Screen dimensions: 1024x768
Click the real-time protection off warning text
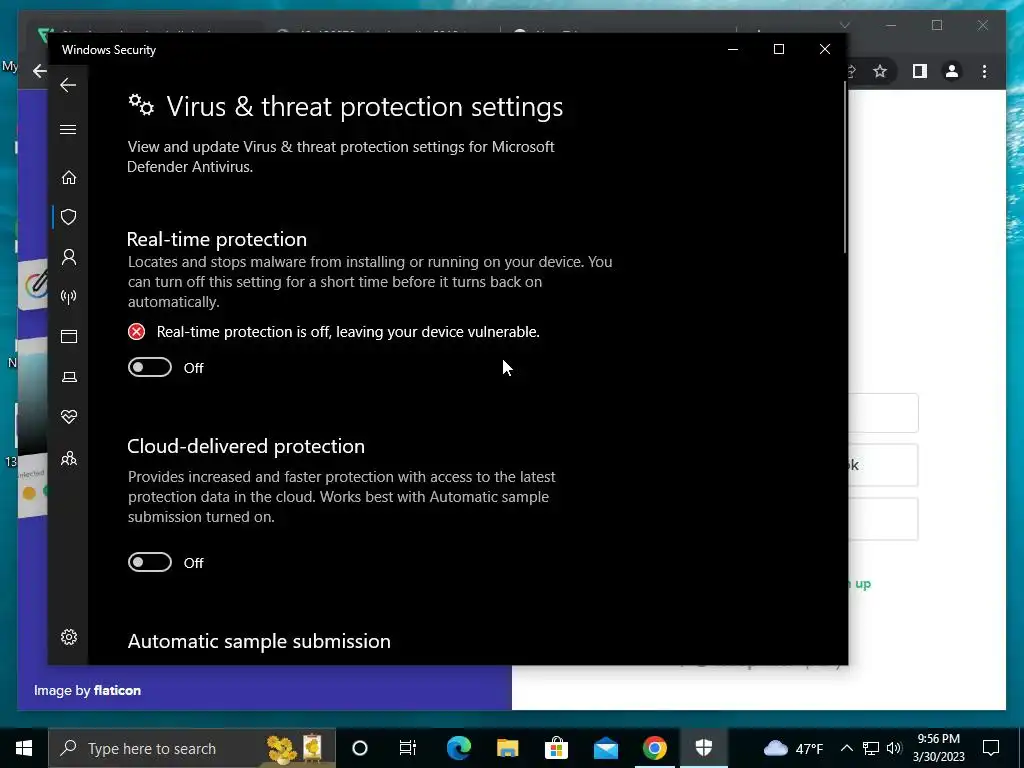point(348,332)
